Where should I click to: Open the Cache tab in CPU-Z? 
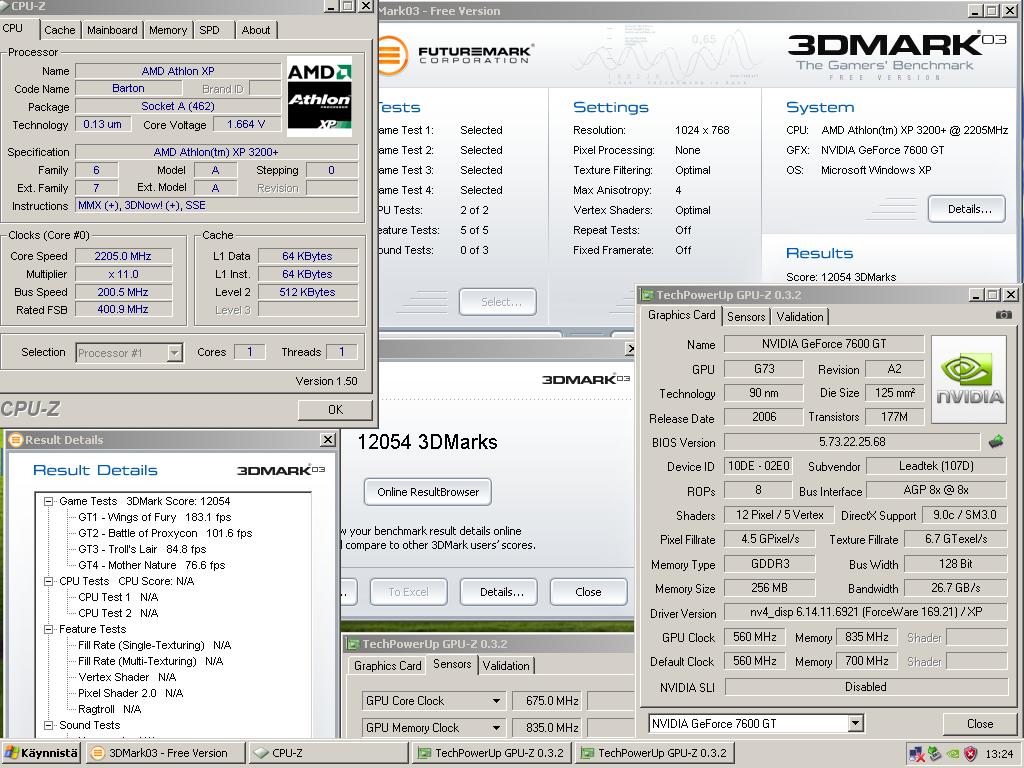pos(59,30)
